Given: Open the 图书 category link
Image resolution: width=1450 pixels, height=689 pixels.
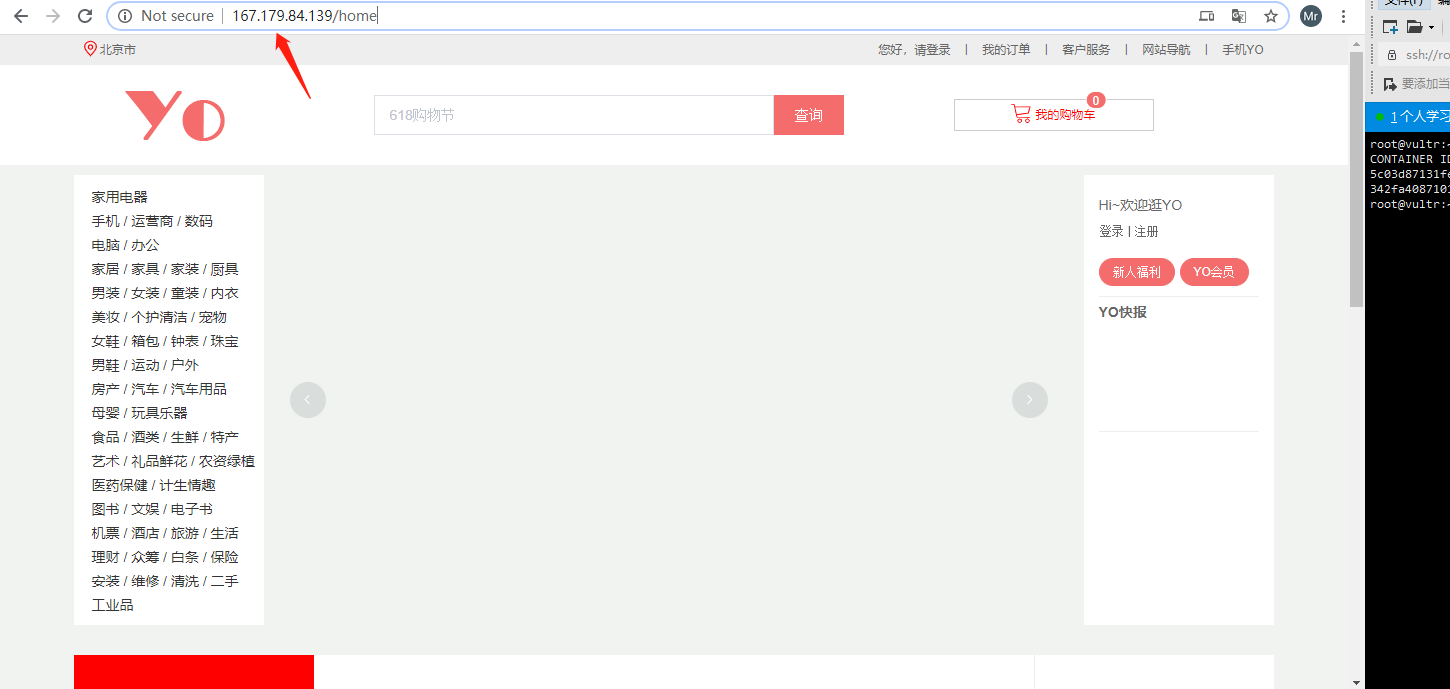Looking at the screenshot, I should coord(105,509).
